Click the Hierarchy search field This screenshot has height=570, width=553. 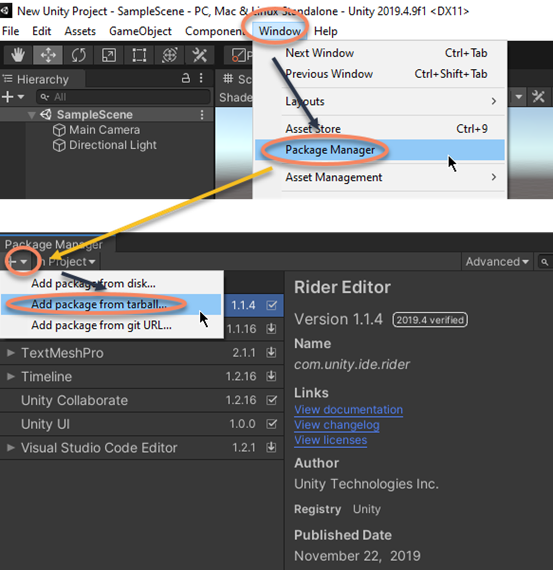pos(123,97)
